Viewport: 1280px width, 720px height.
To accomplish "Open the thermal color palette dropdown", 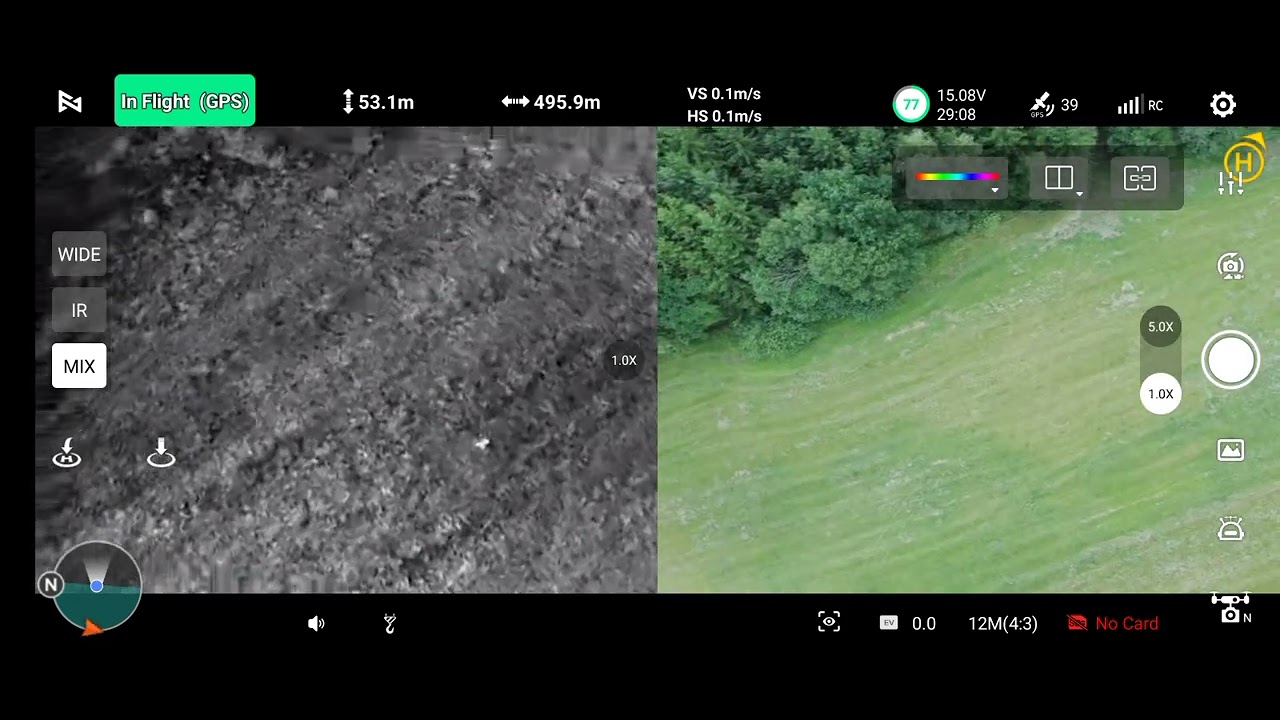I will 958,179.
